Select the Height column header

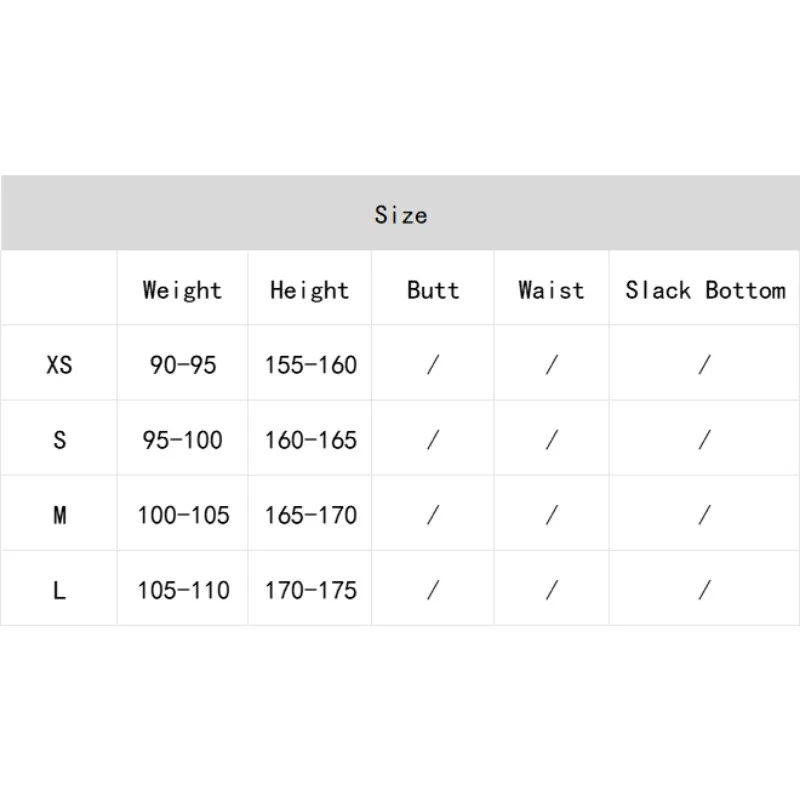tap(310, 290)
